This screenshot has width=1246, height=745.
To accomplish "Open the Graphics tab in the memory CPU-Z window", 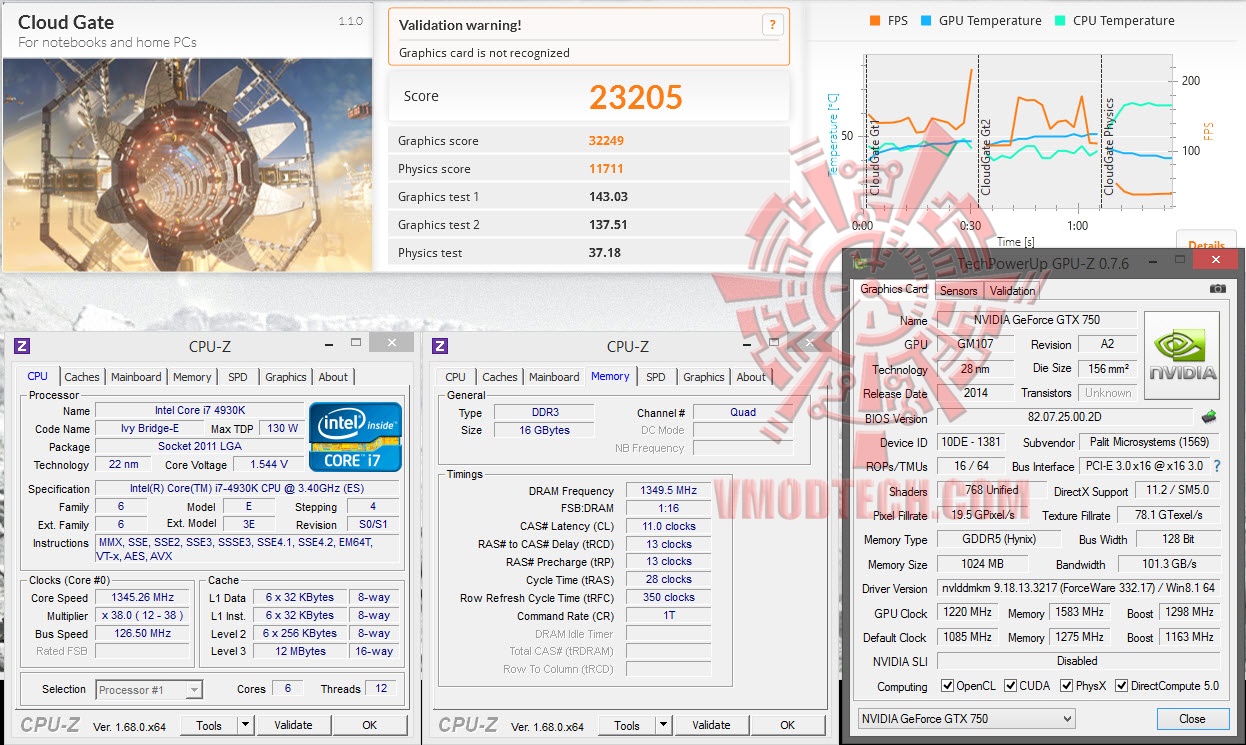I will point(704,377).
